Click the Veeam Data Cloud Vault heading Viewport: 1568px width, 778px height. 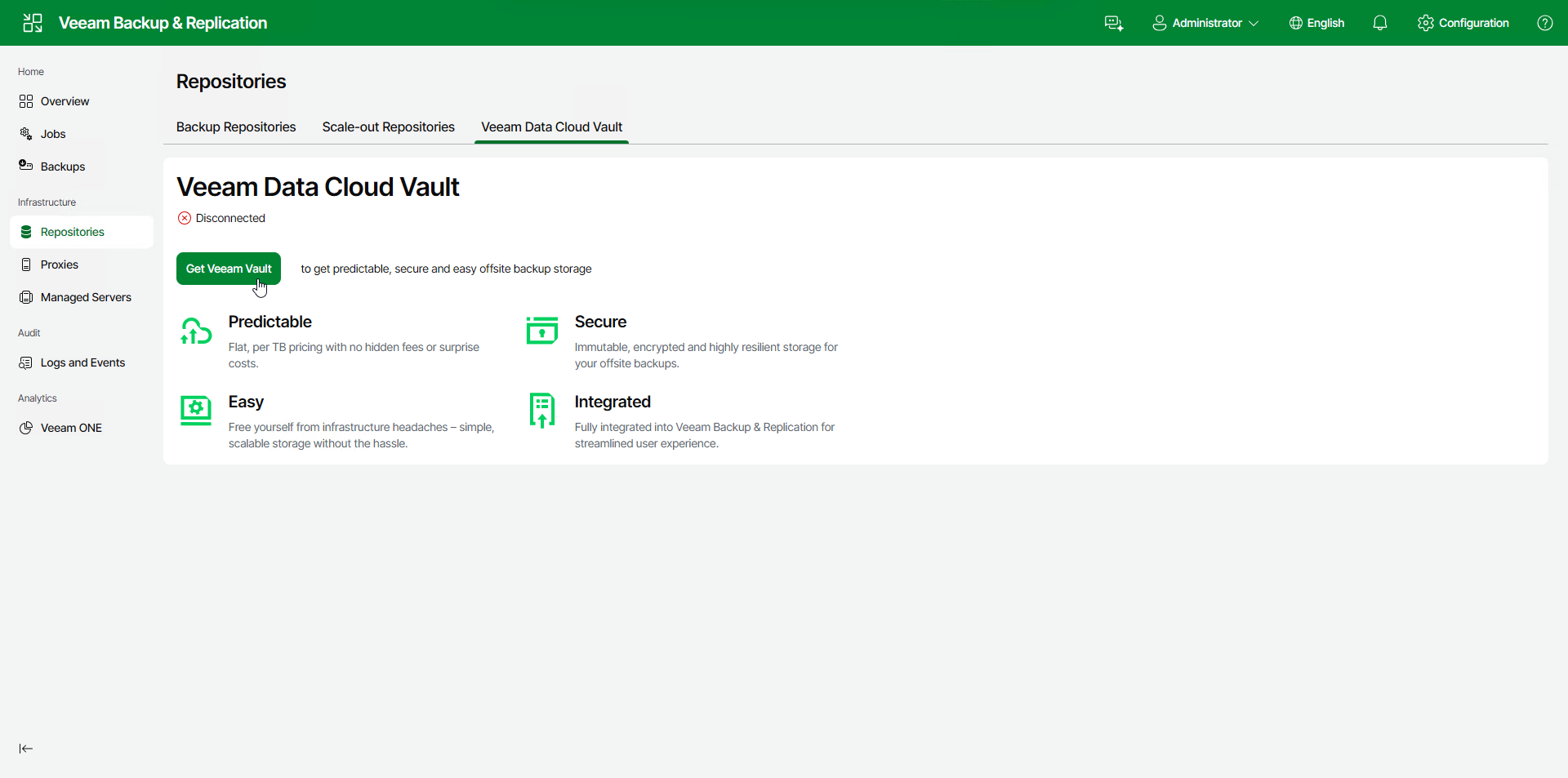pos(318,187)
